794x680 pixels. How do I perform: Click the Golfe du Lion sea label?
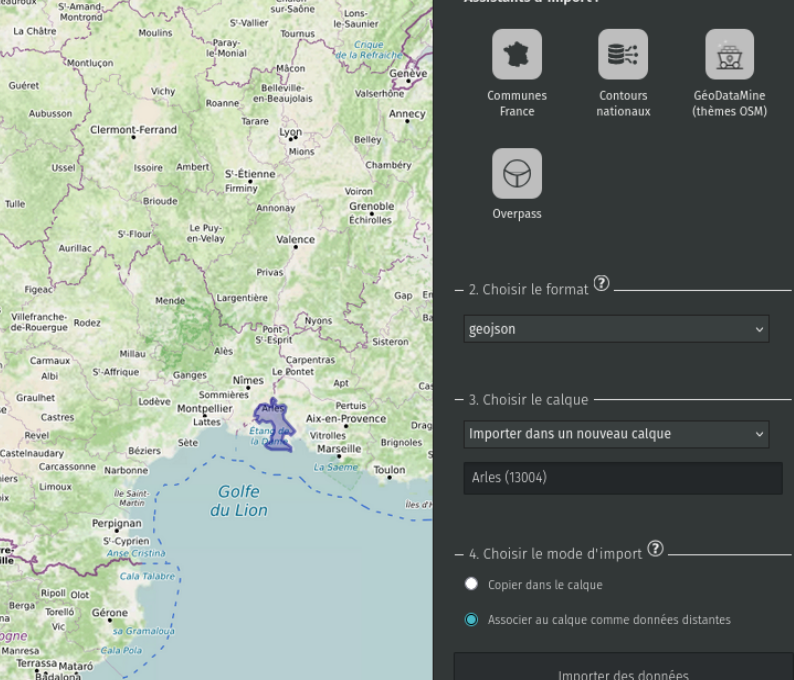click(x=239, y=501)
